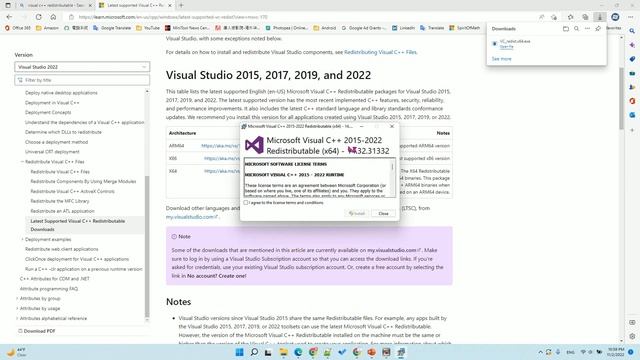Expand the 'Attributes by group' node

click(x=17, y=298)
